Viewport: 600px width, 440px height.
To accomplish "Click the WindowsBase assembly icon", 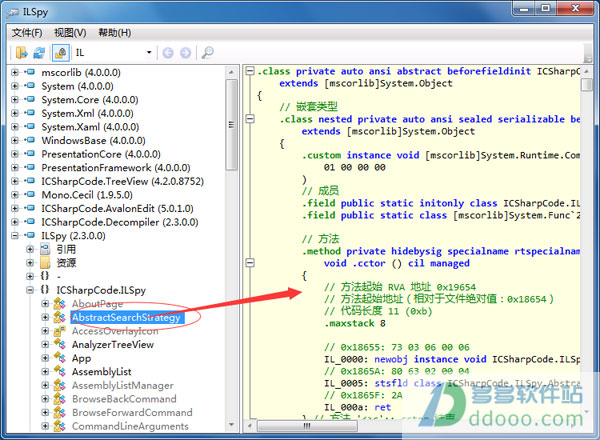I will click(x=29, y=140).
